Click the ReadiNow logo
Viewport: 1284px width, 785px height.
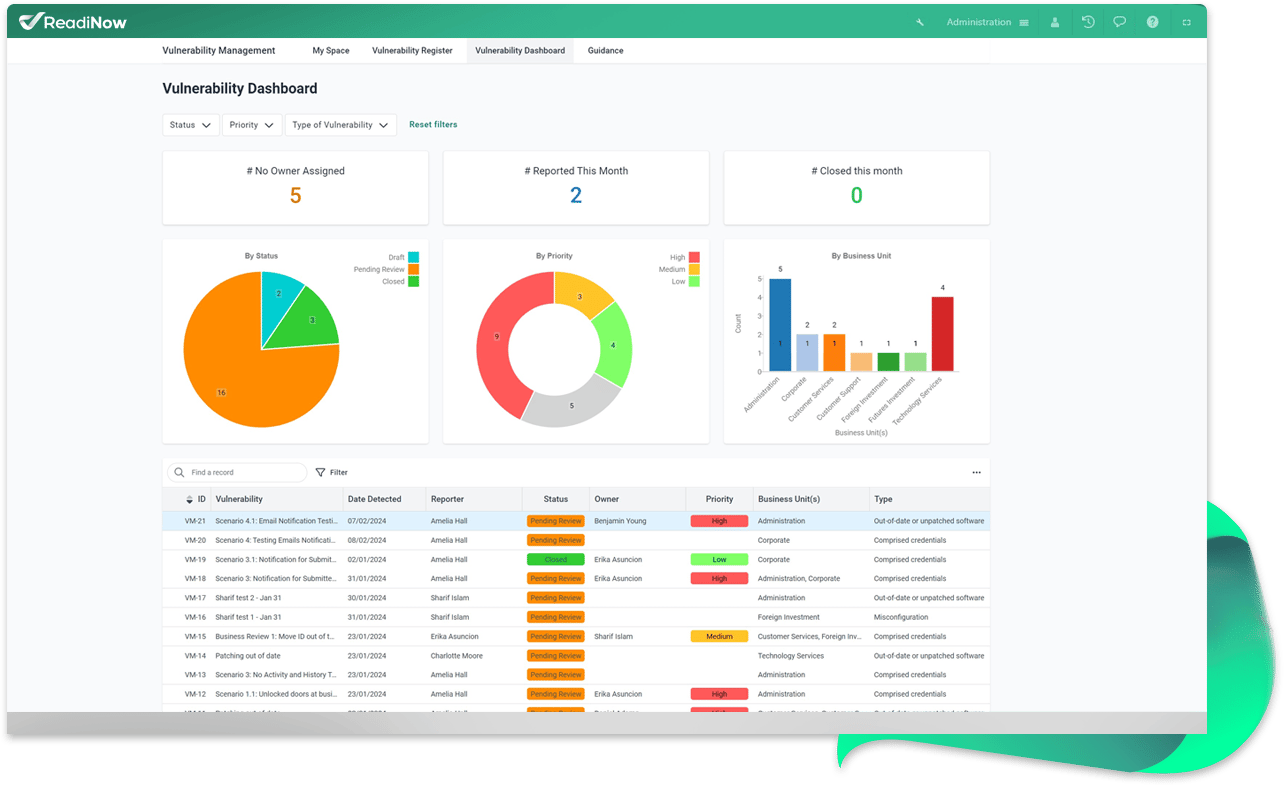[72, 21]
